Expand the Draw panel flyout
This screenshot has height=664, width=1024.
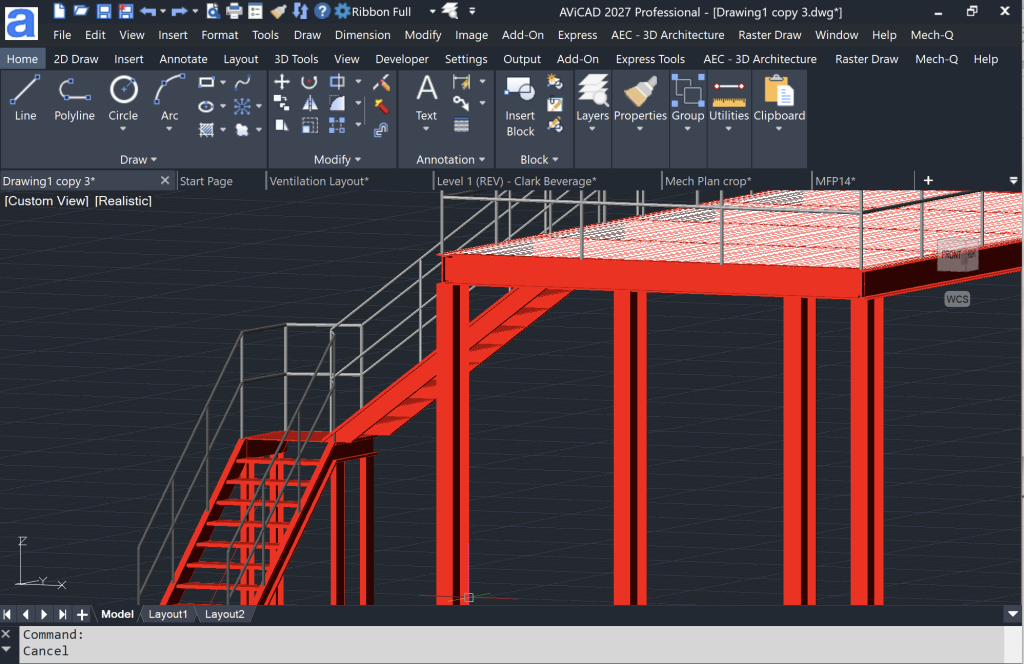click(138, 159)
